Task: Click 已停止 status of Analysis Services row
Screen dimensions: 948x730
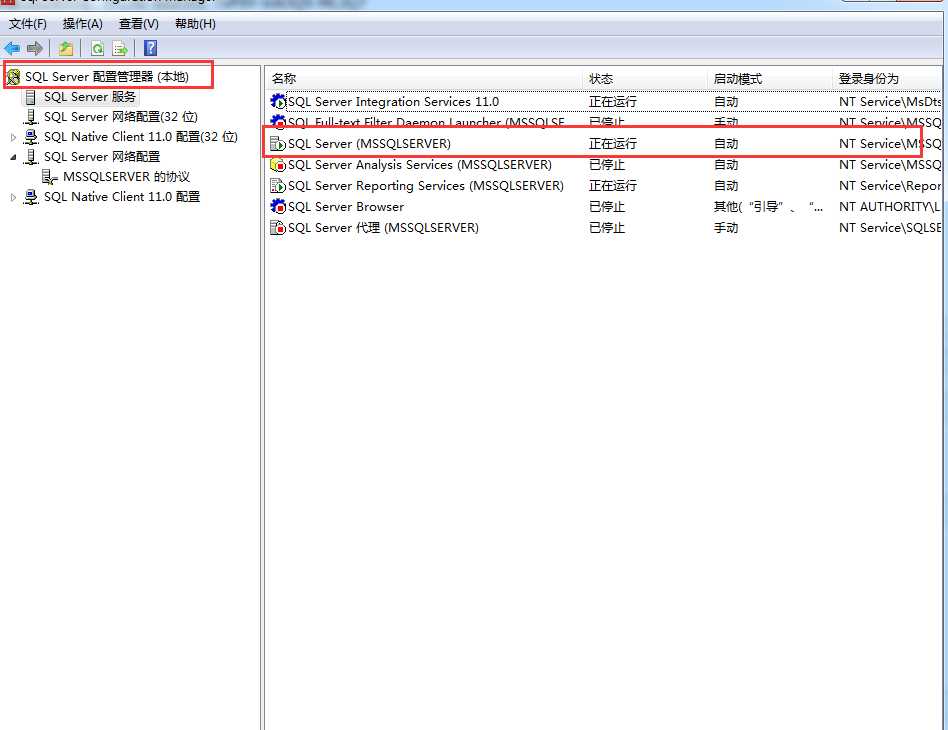Action: 606,165
